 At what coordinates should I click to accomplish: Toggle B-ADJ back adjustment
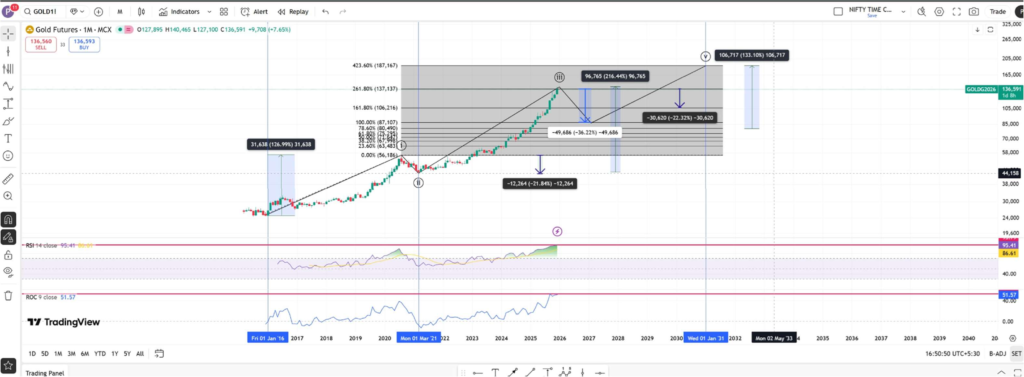coord(997,353)
